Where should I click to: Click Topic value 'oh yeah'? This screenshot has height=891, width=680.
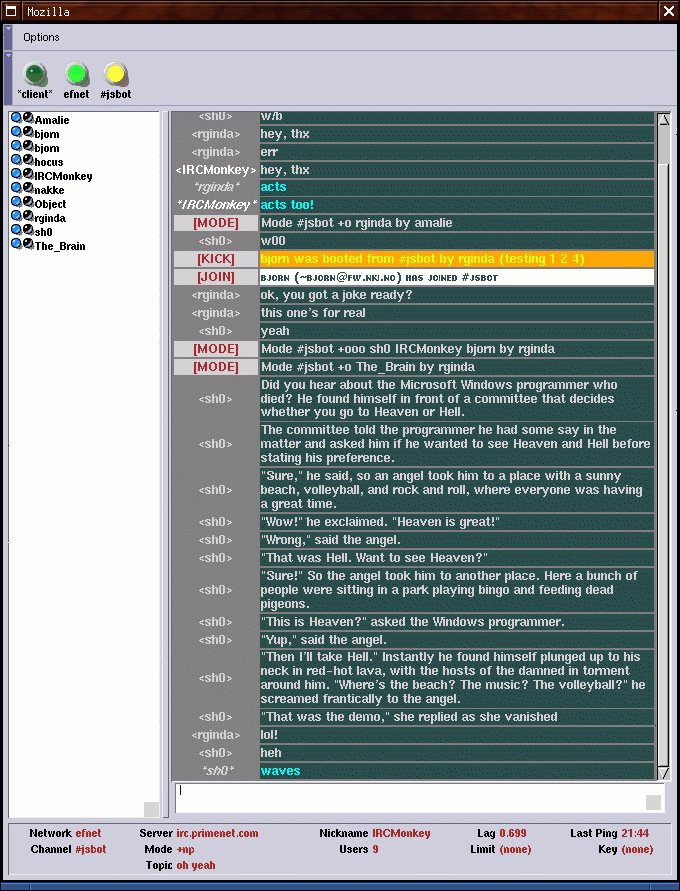click(x=196, y=865)
